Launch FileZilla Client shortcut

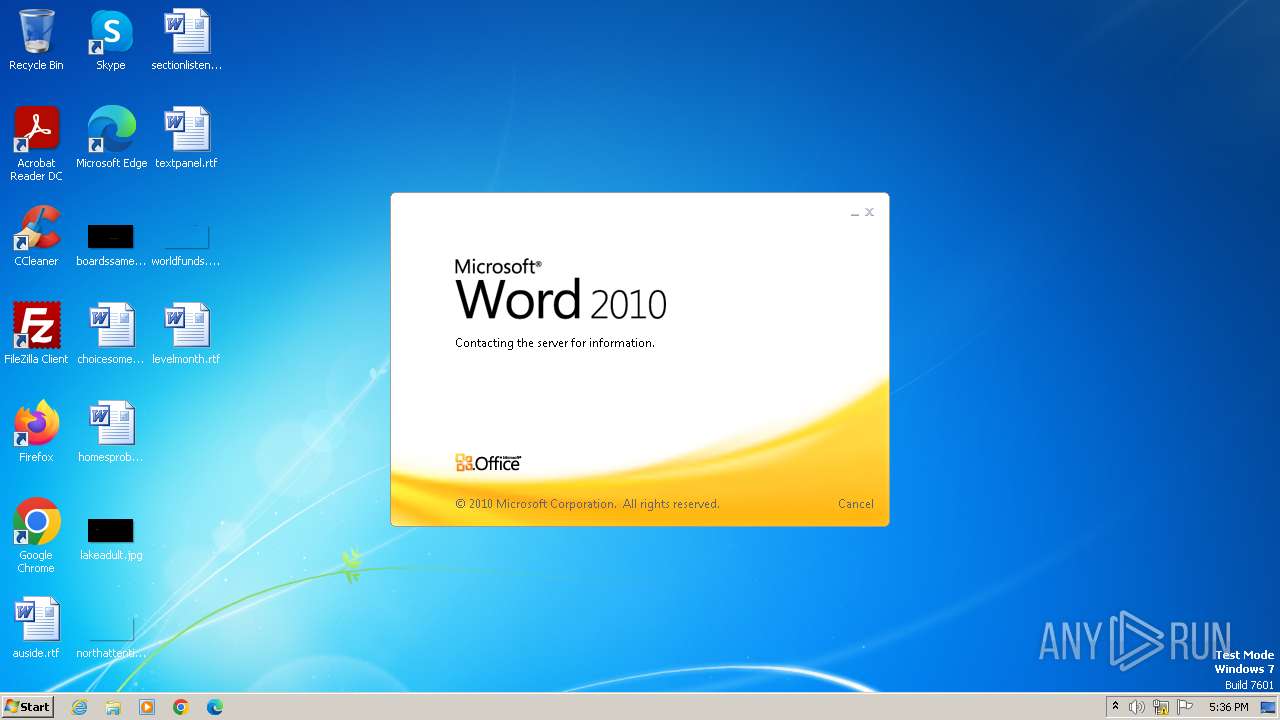pos(36,334)
